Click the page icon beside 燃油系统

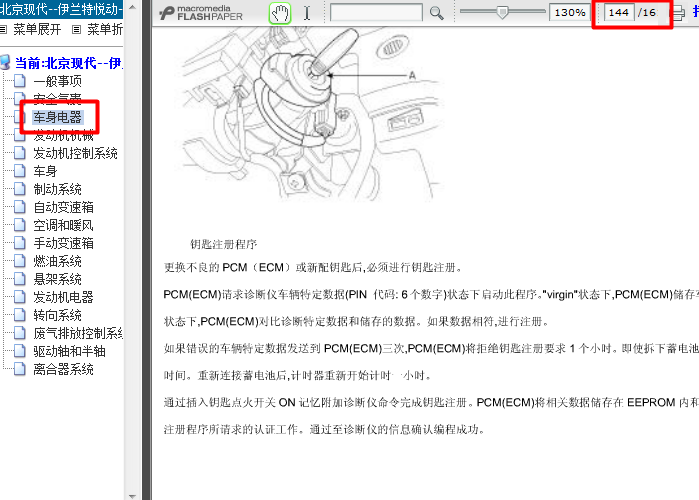(20, 261)
